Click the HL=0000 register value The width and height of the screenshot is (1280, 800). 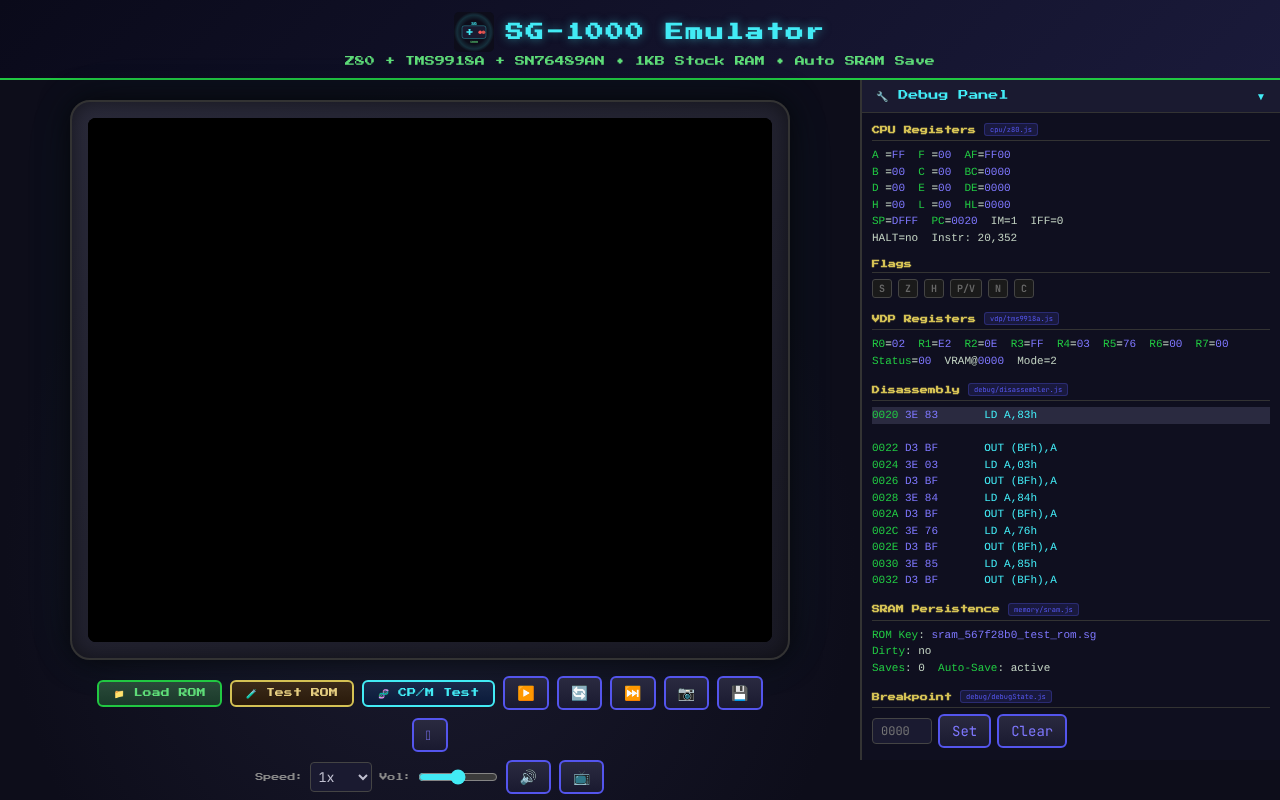click(988, 205)
